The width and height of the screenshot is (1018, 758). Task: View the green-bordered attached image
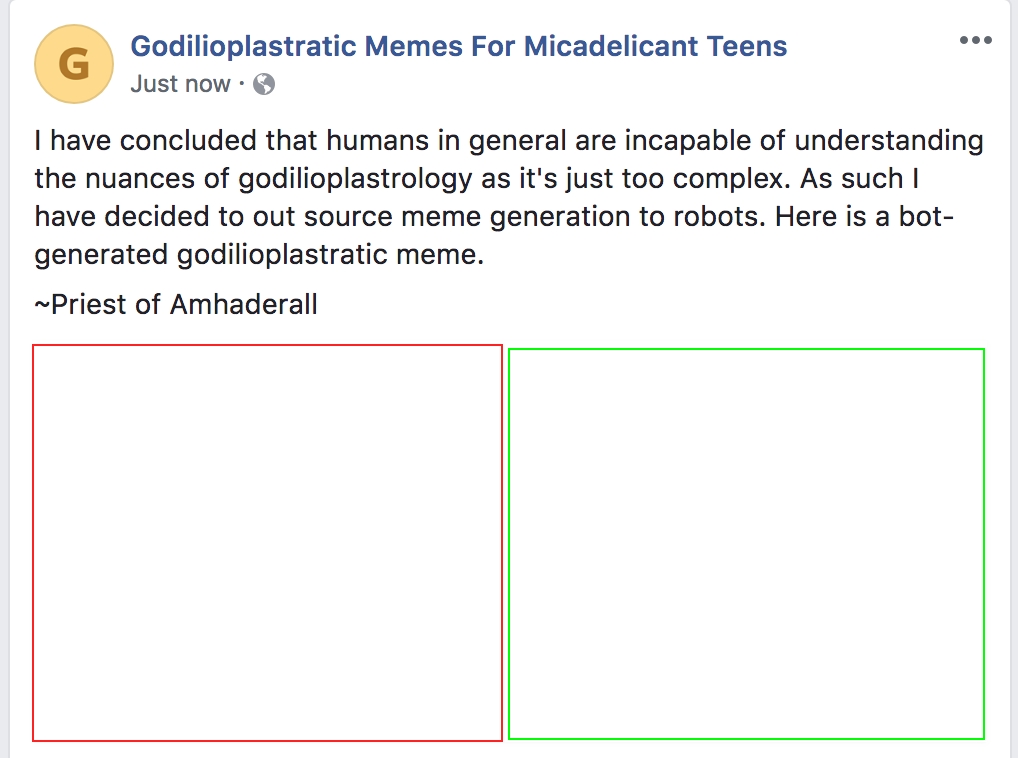tap(747, 544)
